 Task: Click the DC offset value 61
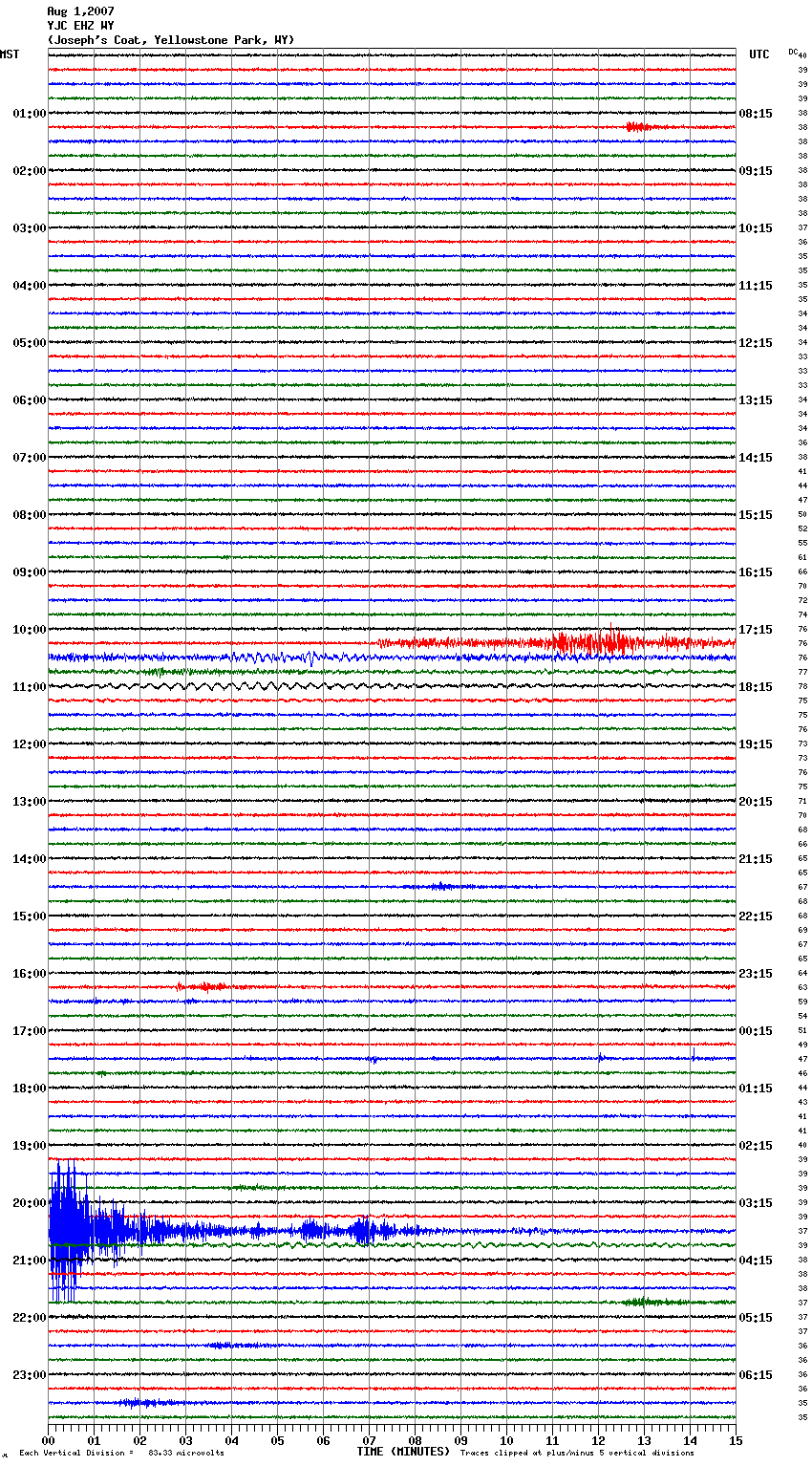[803, 558]
